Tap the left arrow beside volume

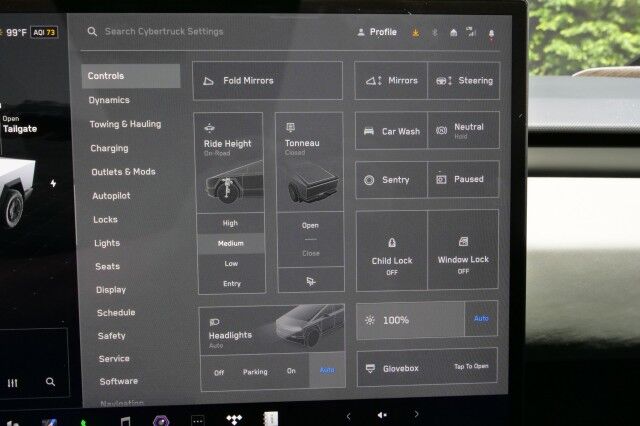click(348, 416)
